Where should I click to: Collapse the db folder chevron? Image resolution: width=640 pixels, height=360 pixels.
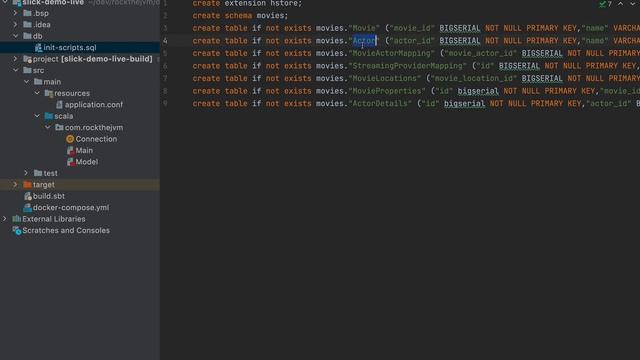pyautogui.click(x=16, y=36)
